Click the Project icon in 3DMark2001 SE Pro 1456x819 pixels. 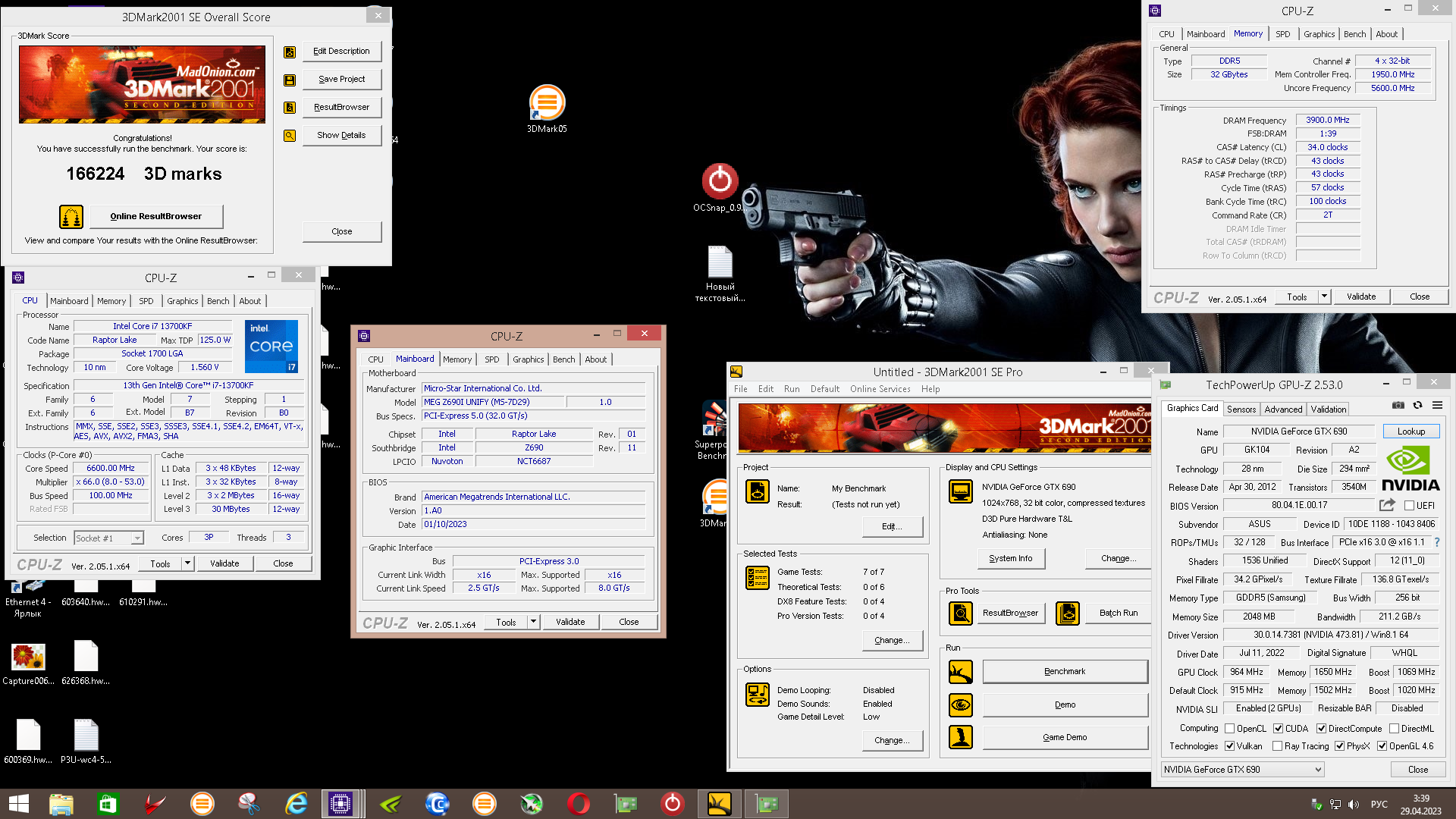point(758,492)
